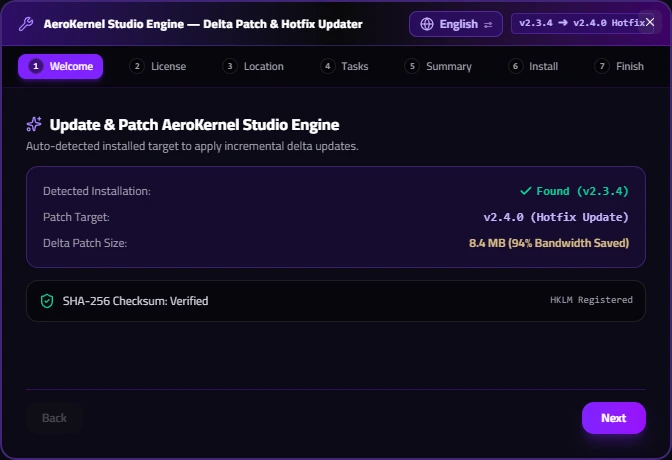This screenshot has width=672, height=460.
Task: Click 'Update & Patch AeroKernel Studio Engine' heading
Action: (194, 125)
